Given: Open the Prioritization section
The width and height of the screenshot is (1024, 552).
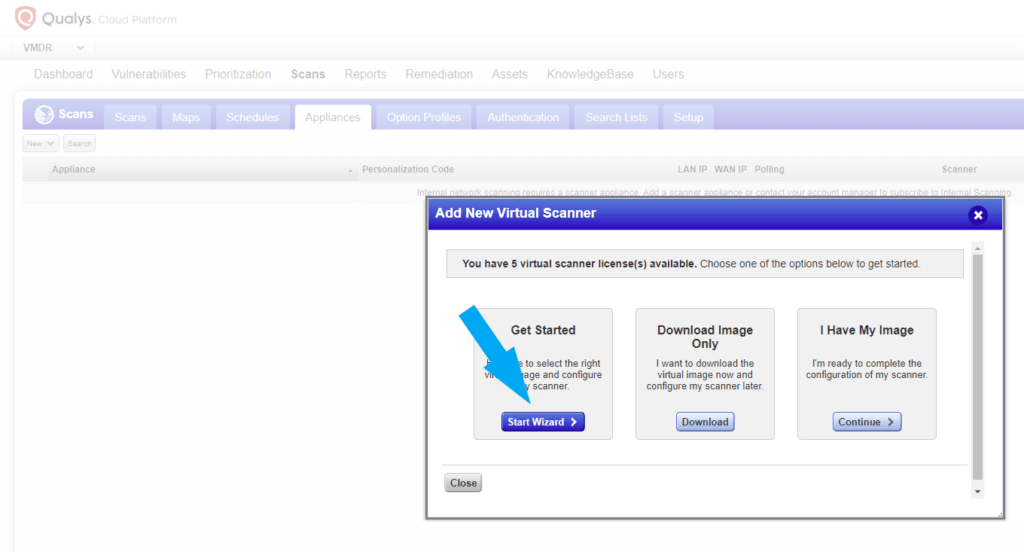Looking at the screenshot, I should 238,74.
